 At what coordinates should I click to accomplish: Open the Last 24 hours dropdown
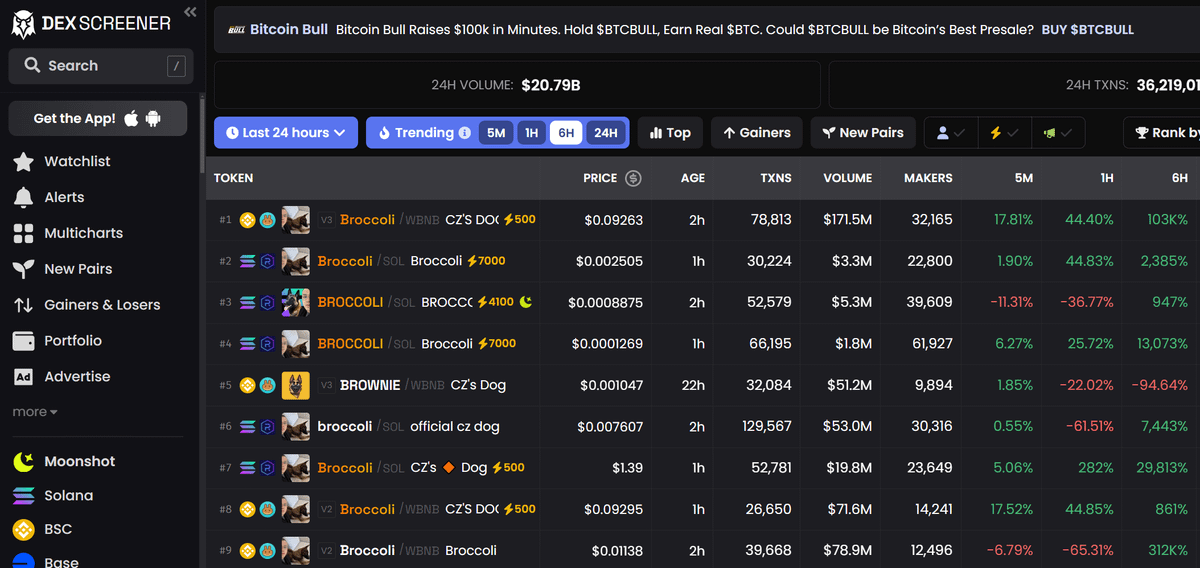[286, 133]
